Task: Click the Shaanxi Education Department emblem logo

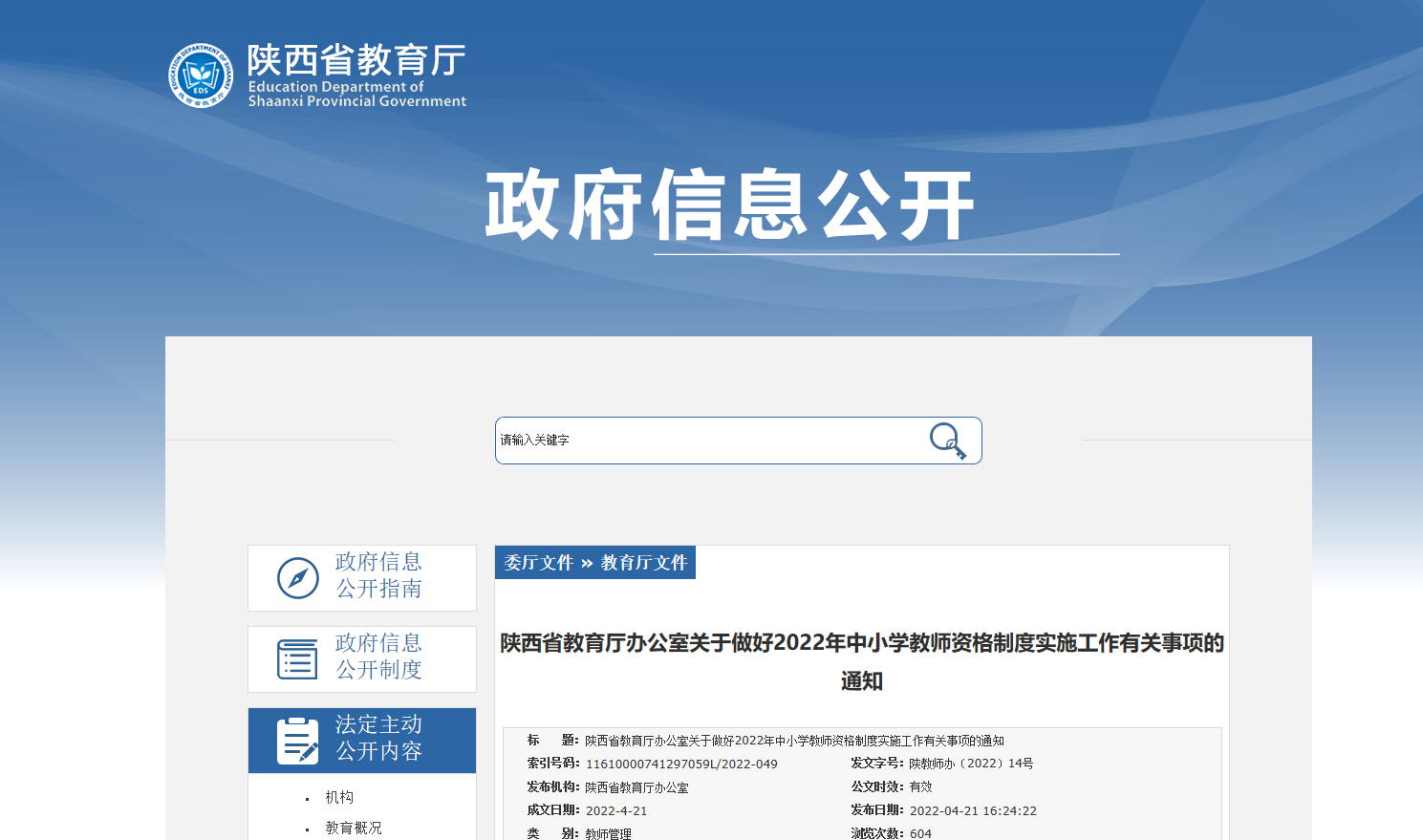Action: (x=201, y=75)
